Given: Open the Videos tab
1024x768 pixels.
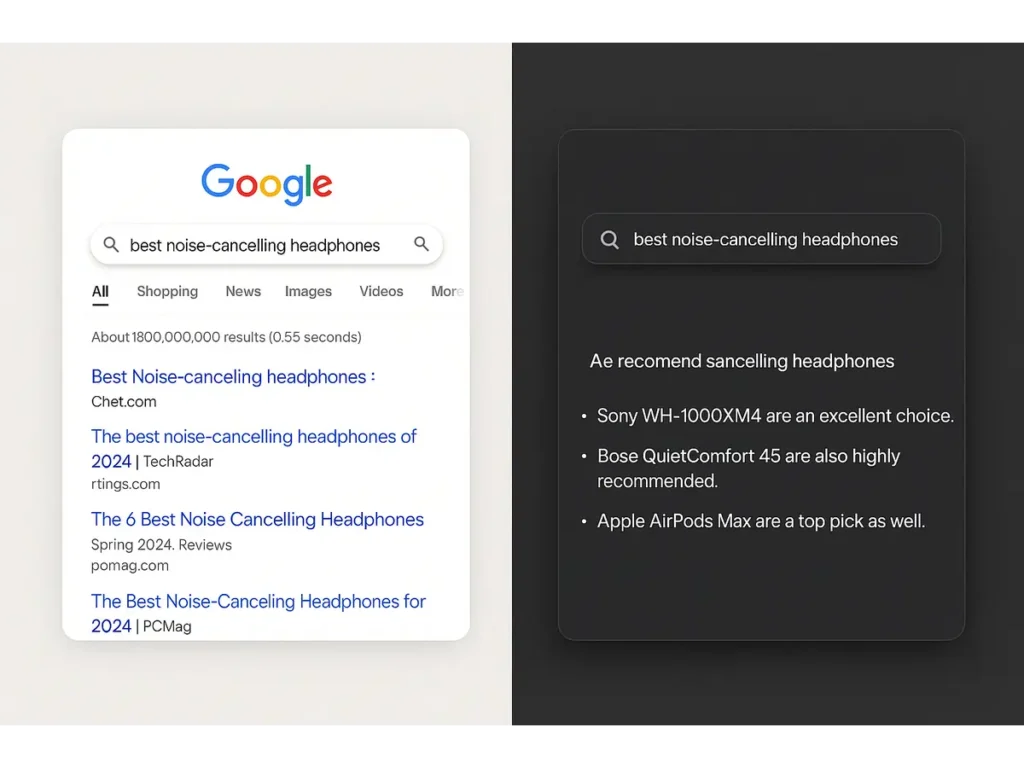Looking at the screenshot, I should 381,291.
